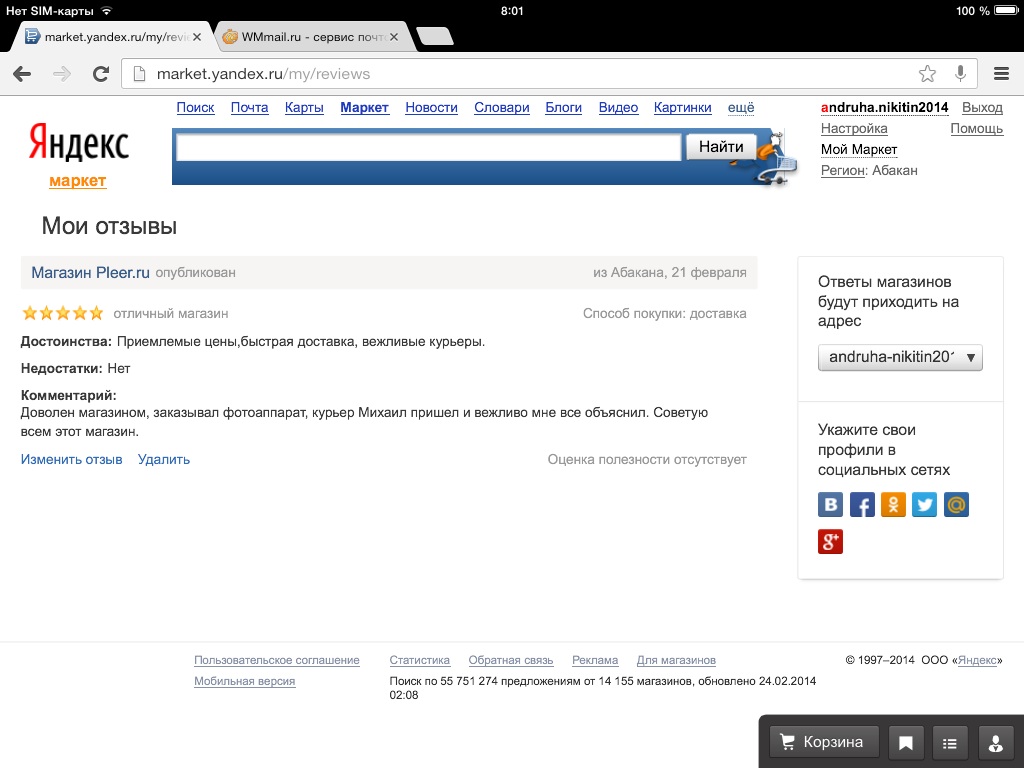Open Для магазинов footer link

click(x=676, y=660)
